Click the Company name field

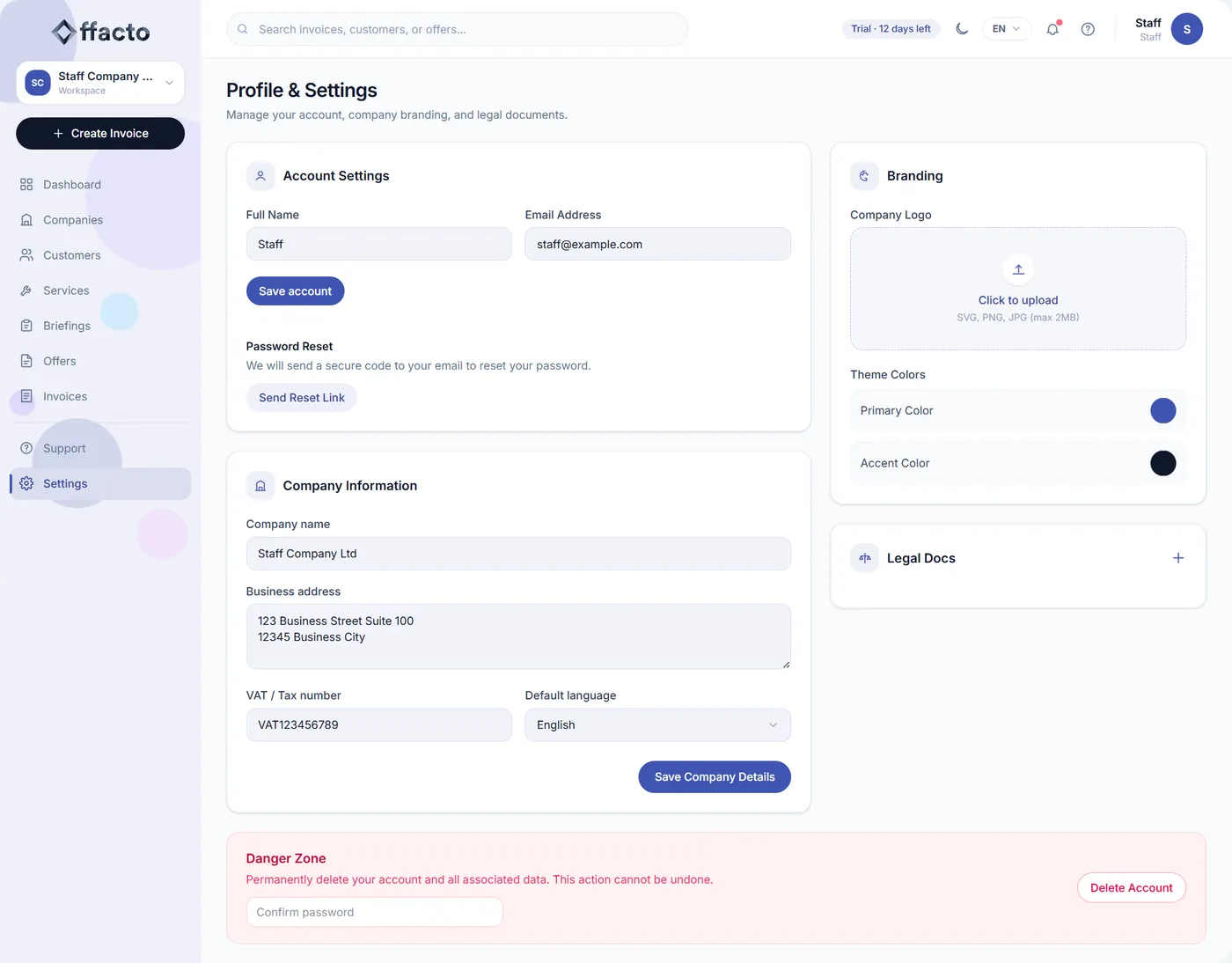(x=518, y=554)
